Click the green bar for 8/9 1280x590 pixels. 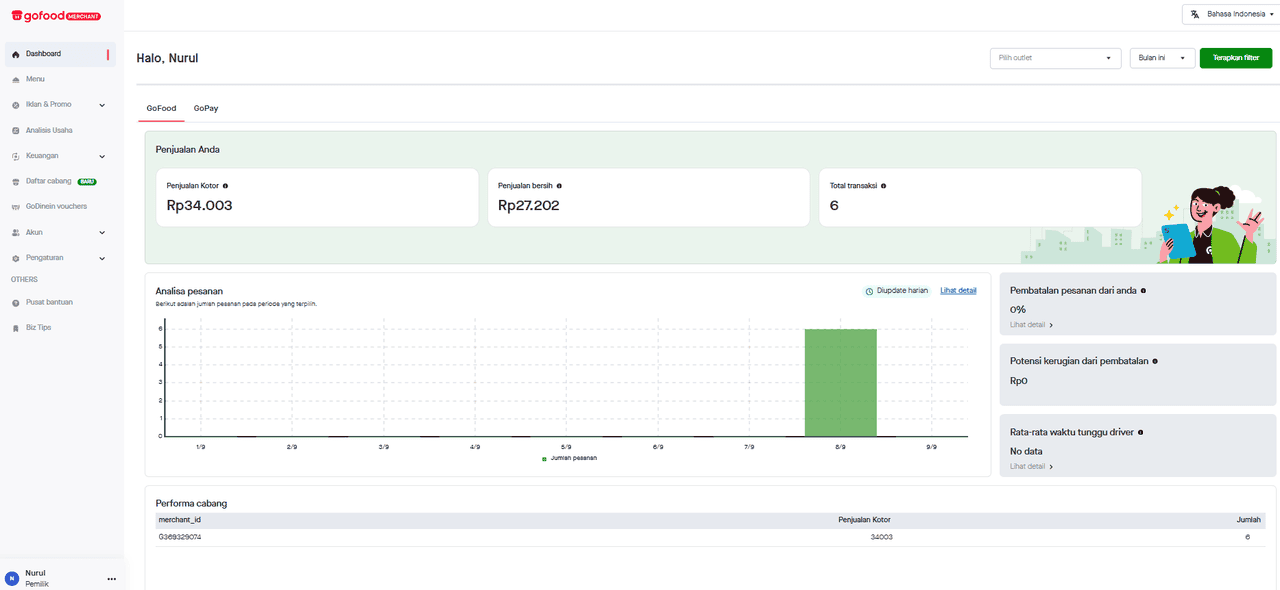click(841, 383)
